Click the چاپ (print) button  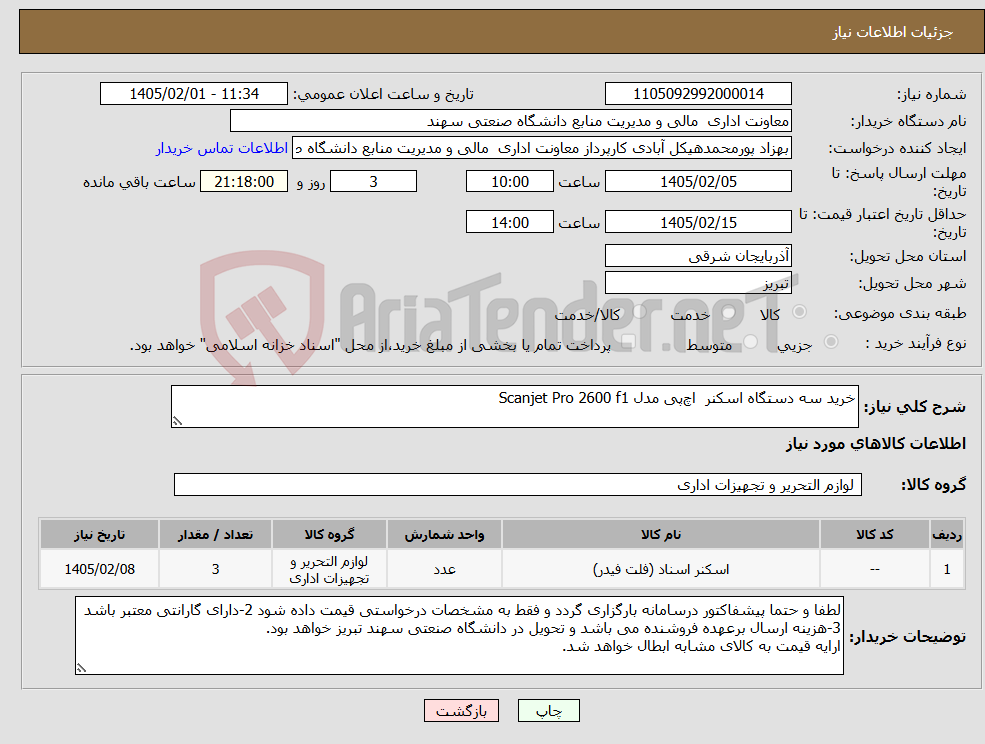click(548, 711)
